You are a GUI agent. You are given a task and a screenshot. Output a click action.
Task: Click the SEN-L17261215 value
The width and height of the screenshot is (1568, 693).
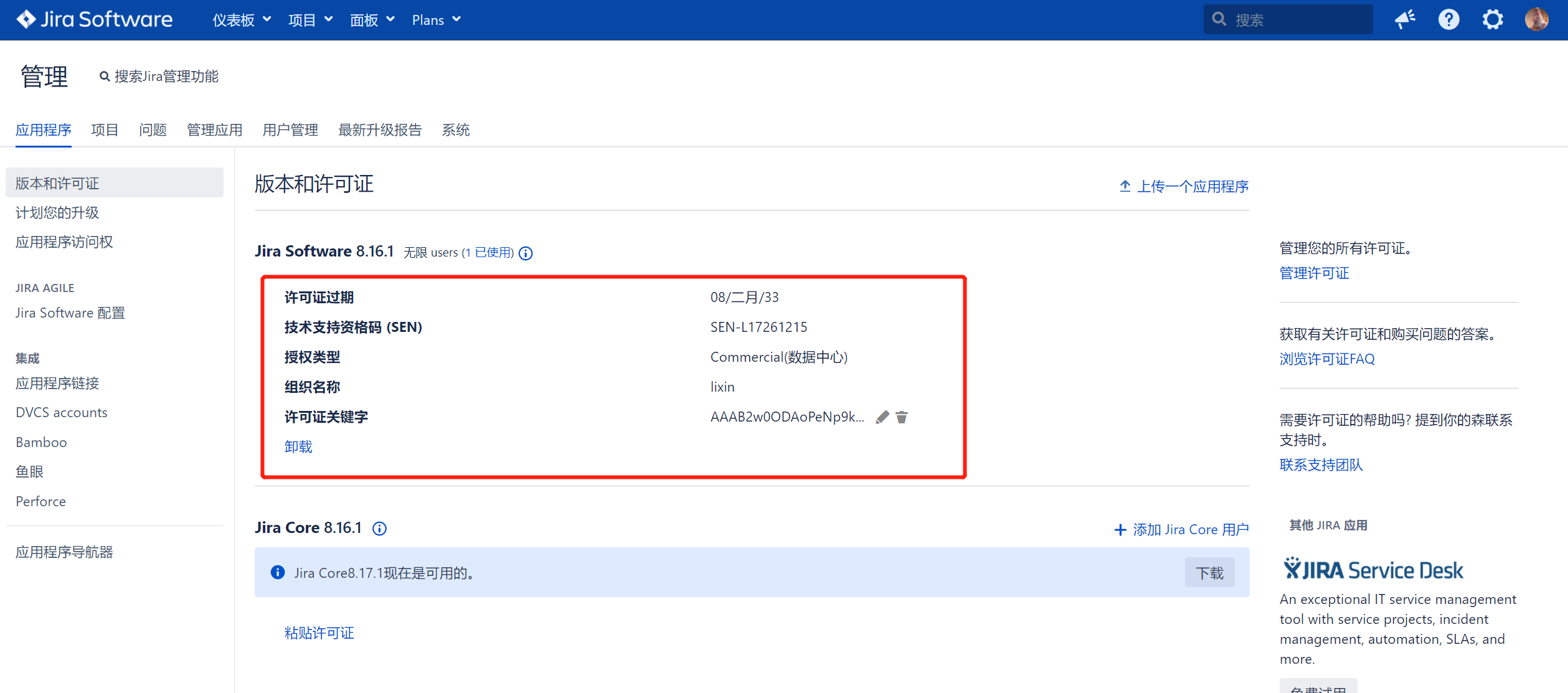pyautogui.click(x=758, y=328)
